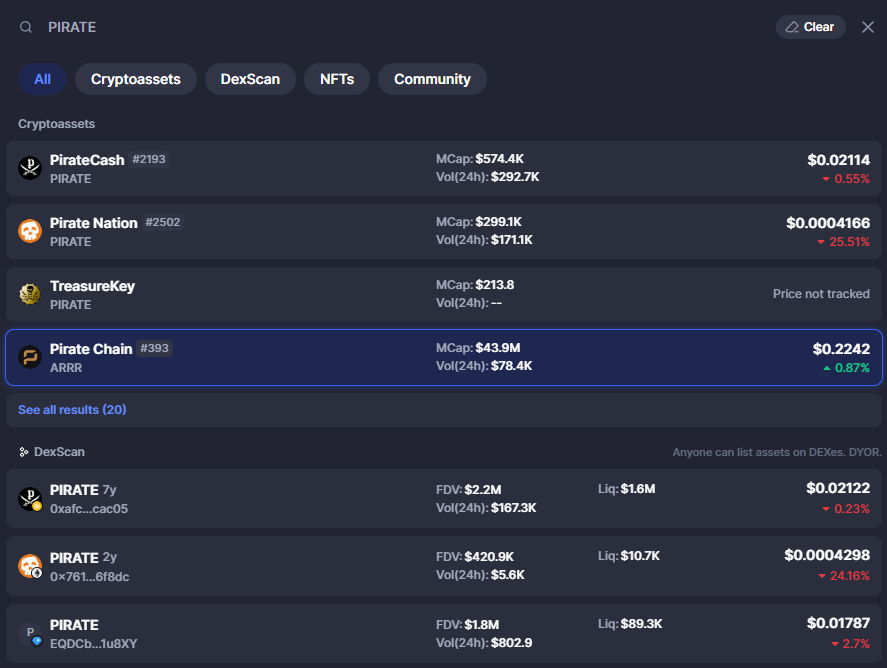This screenshot has height=668, width=887.
Task: Click the Pirate Chain logo icon
Action: click(30, 357)
